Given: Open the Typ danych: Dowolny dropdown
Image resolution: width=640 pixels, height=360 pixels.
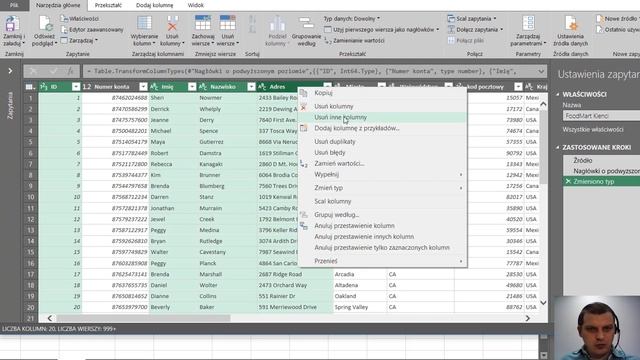Looking at the screenshot, I should point(351,18).
